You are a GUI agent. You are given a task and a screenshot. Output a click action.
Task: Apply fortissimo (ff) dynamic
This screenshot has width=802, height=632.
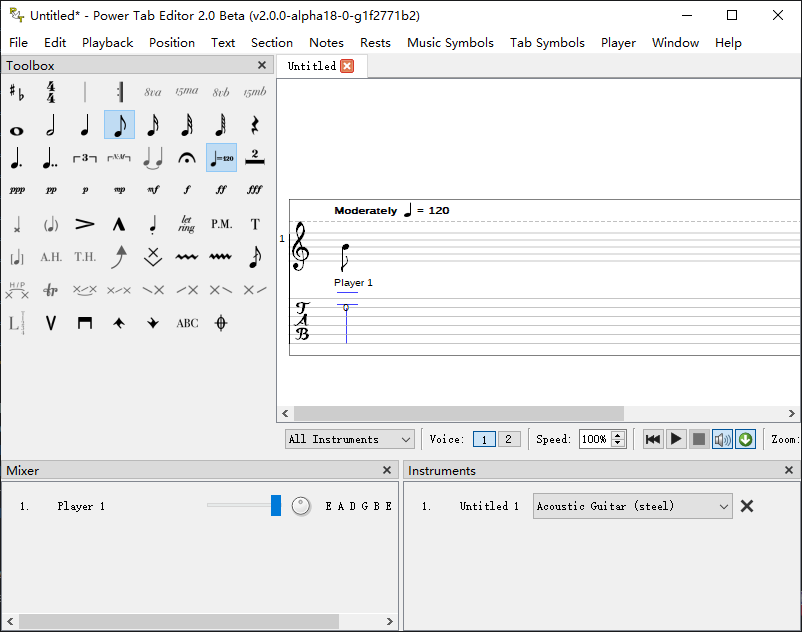221,190
